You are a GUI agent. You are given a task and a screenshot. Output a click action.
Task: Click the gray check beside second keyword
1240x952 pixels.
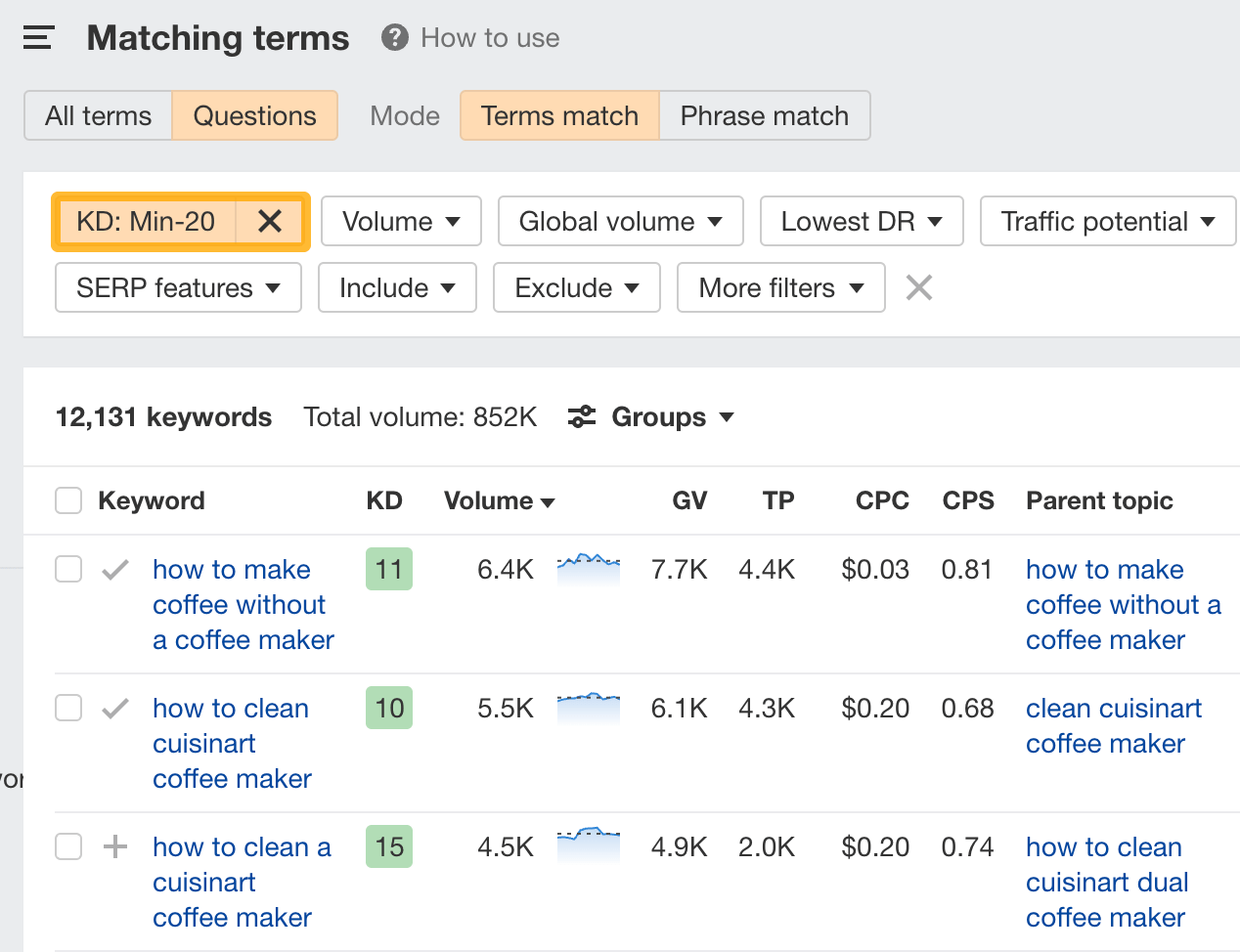tap(114, 708)
